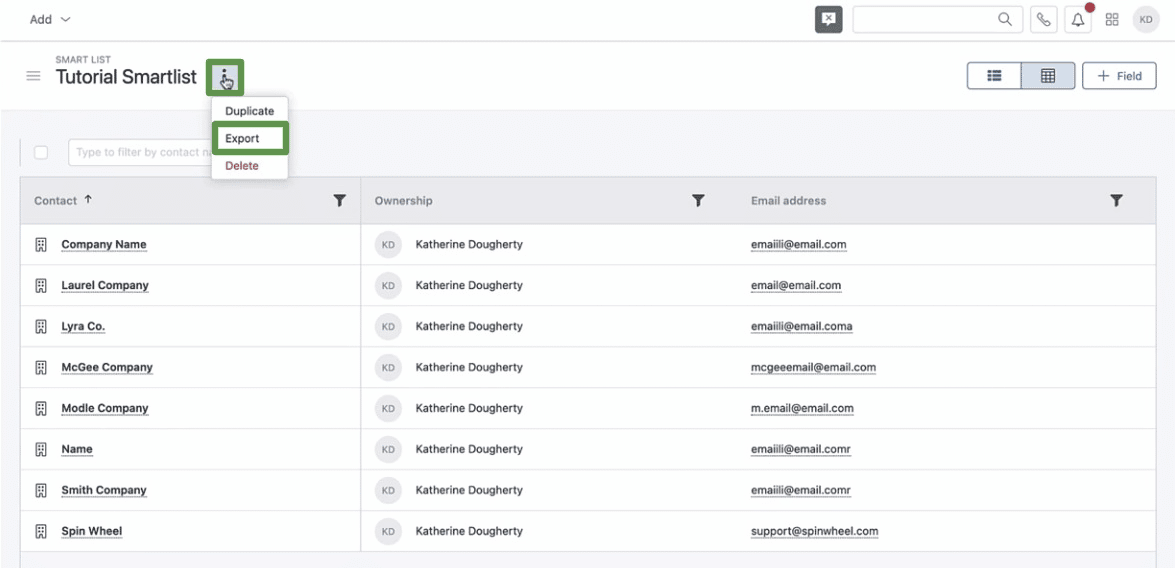Choose Export from the menu
This screenshot has width=1175, height=568.
point(250,139)
